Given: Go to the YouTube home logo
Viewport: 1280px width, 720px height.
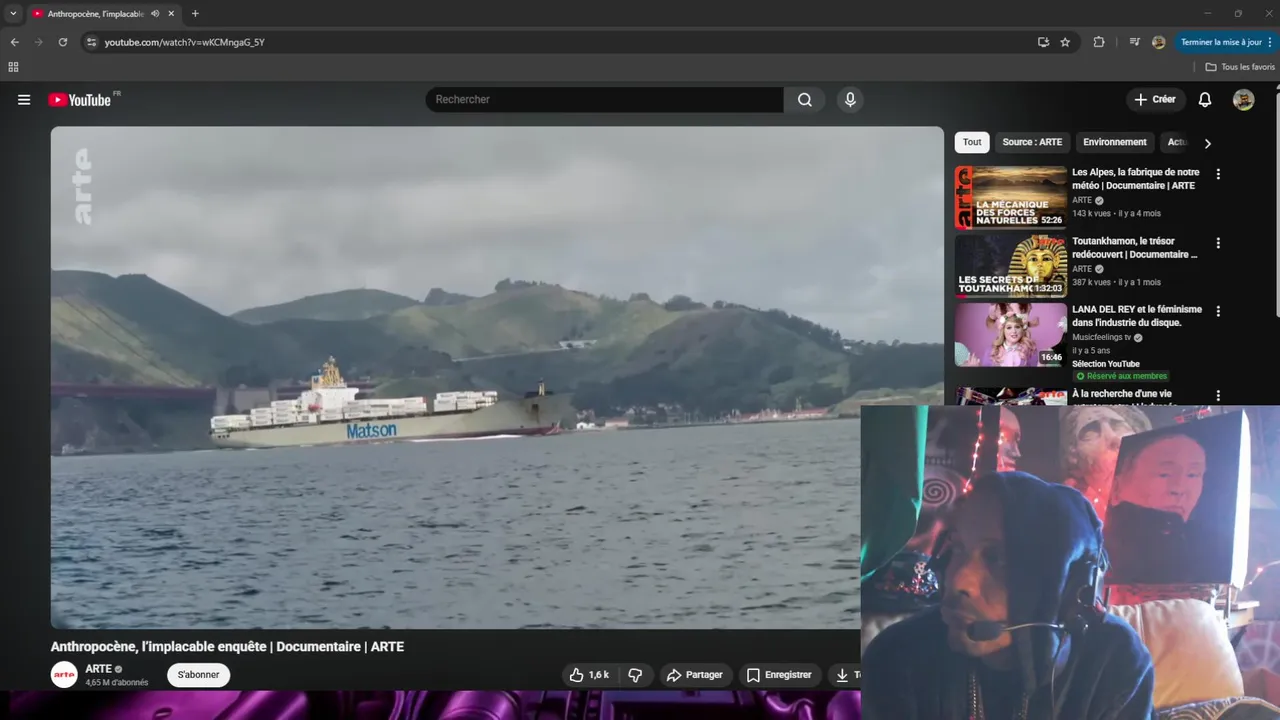Looking at the screenshot, I should 80,100.
